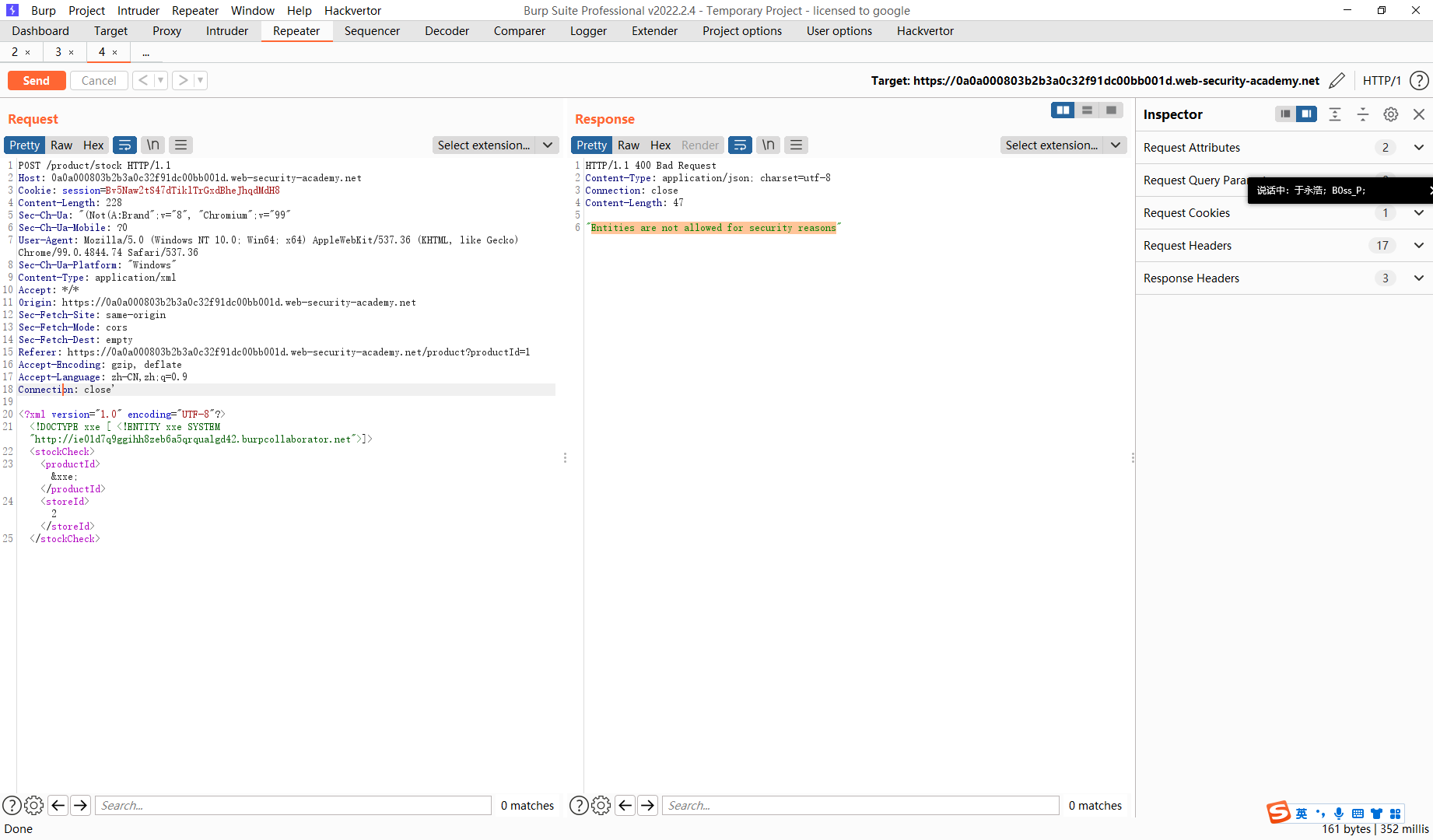Image resolution: width=1433 pixels, height=840 pixels.
Task: Toggle response non-printable characters \n icon
Action: [x=769, y=145]
